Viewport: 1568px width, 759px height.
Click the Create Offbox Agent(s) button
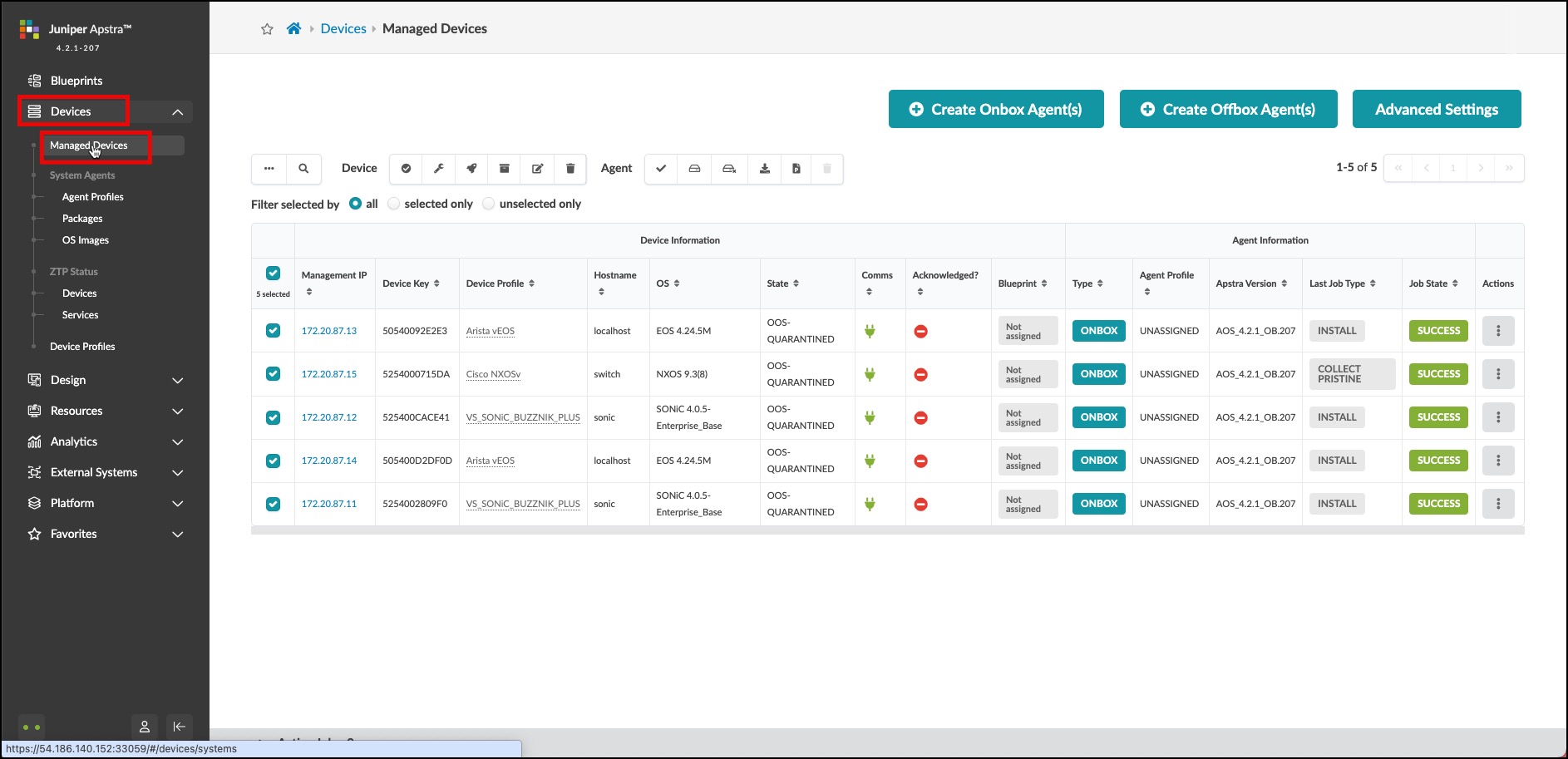(x=1229, y=109)
